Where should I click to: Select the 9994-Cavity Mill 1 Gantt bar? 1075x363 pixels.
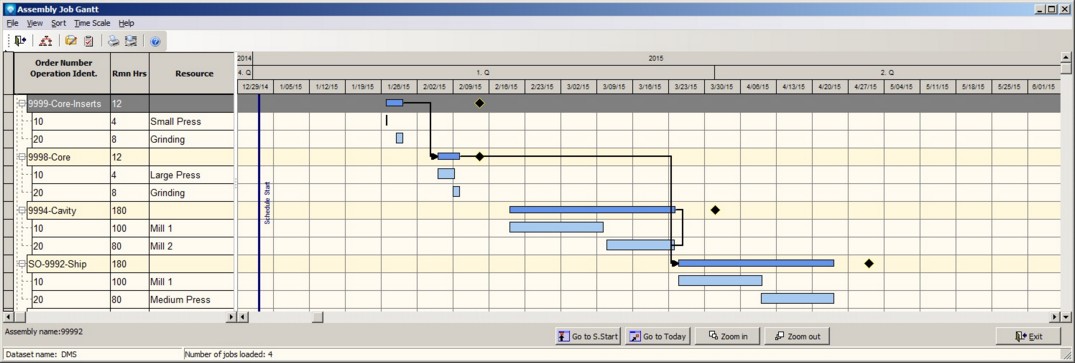point(556,227)
